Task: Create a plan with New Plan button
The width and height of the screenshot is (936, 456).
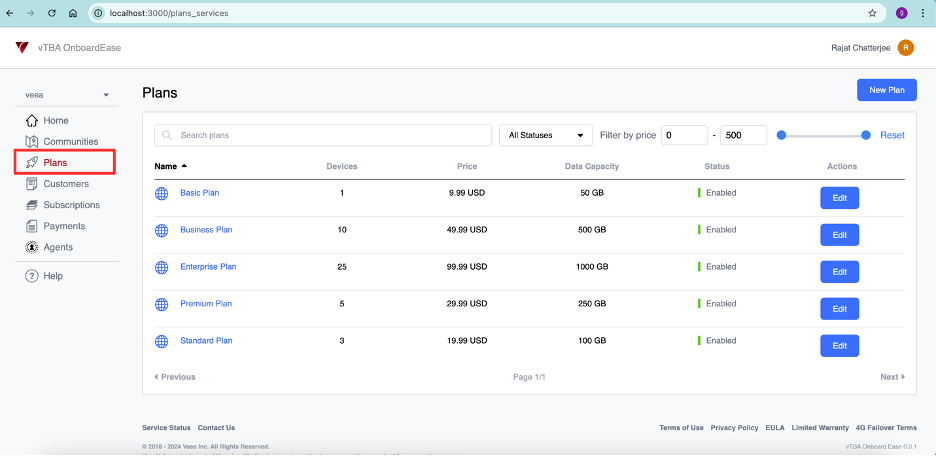Action: (x=886, y=90)
